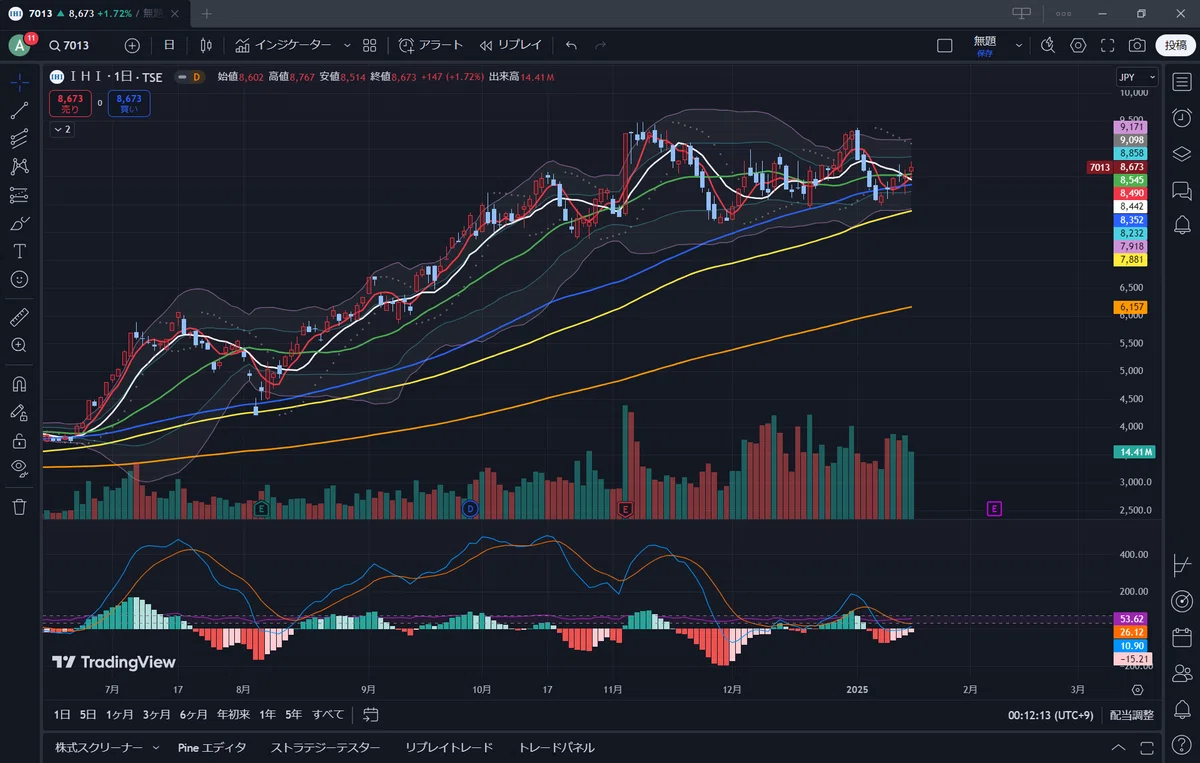Select the 年初来 time range
The image size is (1200, 763).
[233, 715]
